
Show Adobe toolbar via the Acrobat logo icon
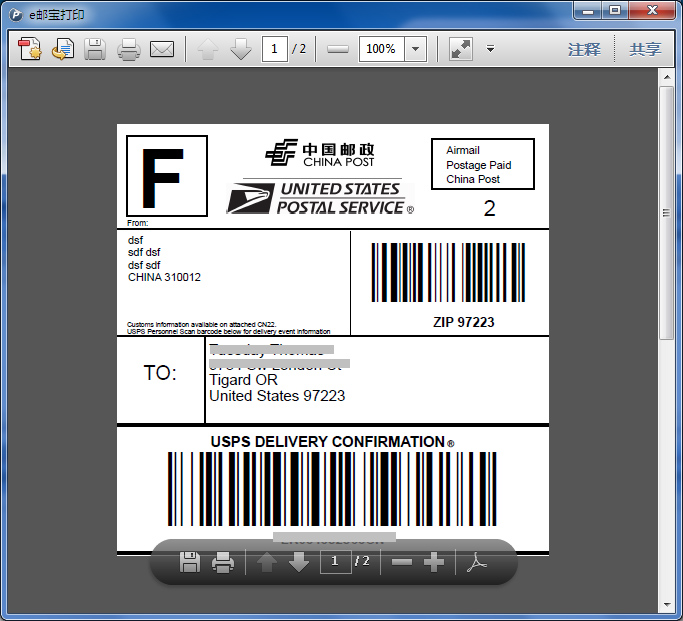477,562
